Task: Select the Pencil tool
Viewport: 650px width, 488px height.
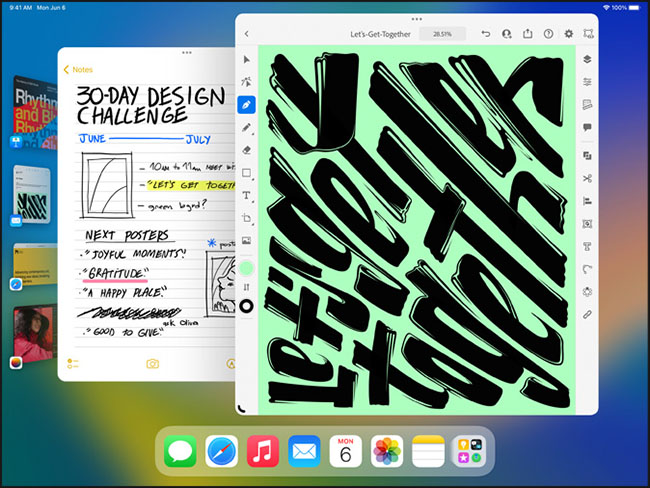Action: click(246, 128)
